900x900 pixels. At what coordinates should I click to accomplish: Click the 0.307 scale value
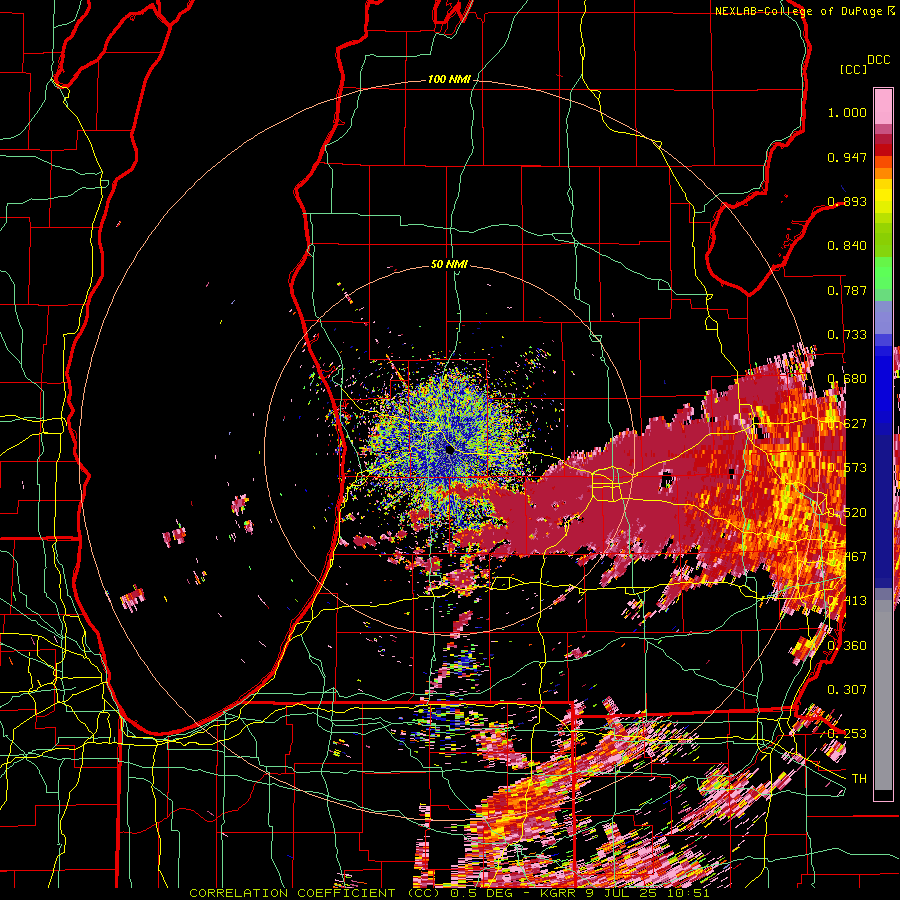[x=847, y=689]
